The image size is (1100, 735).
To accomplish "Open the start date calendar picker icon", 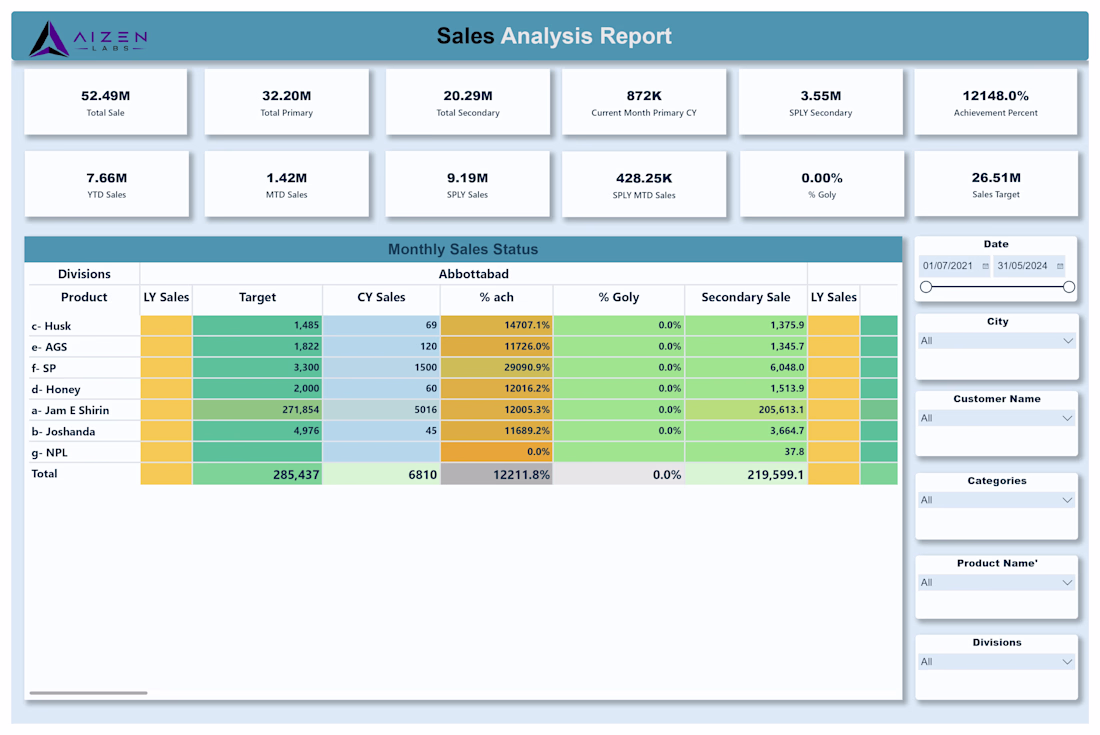I will point(986,266).
